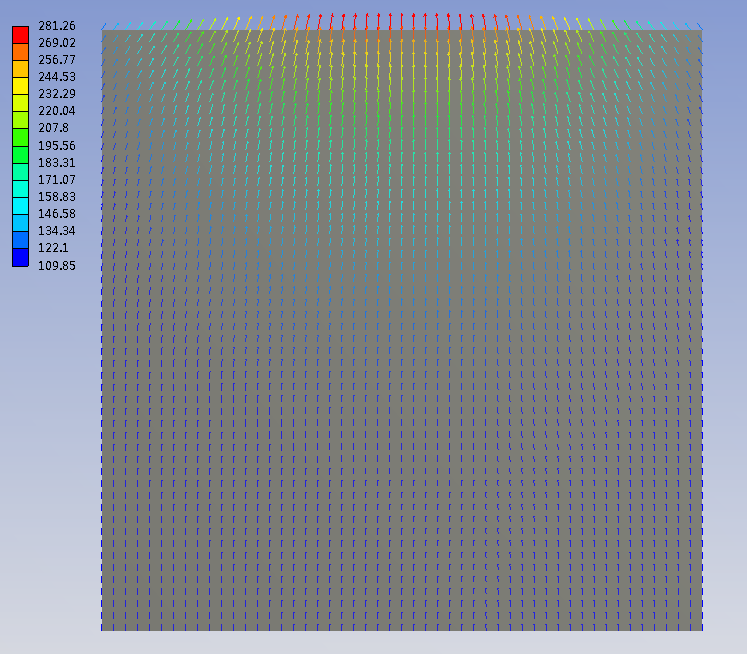
Task: Click the legend value 134.34
Action: pyautogui.click(x=57, y=231)
